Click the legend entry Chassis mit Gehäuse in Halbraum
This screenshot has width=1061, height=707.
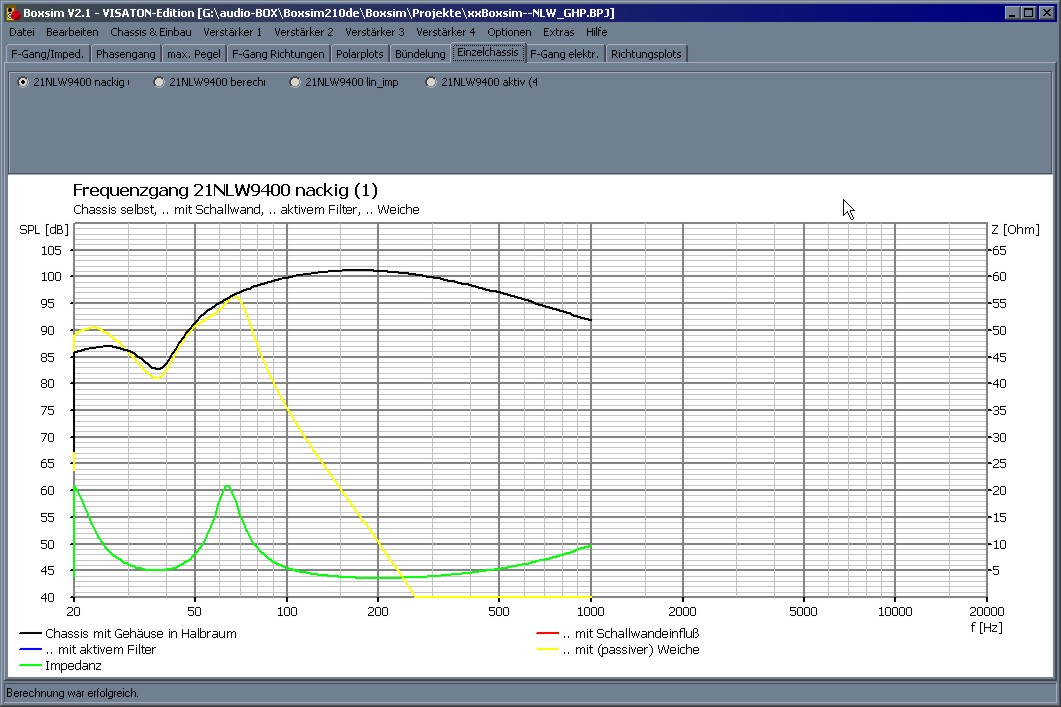141,634
